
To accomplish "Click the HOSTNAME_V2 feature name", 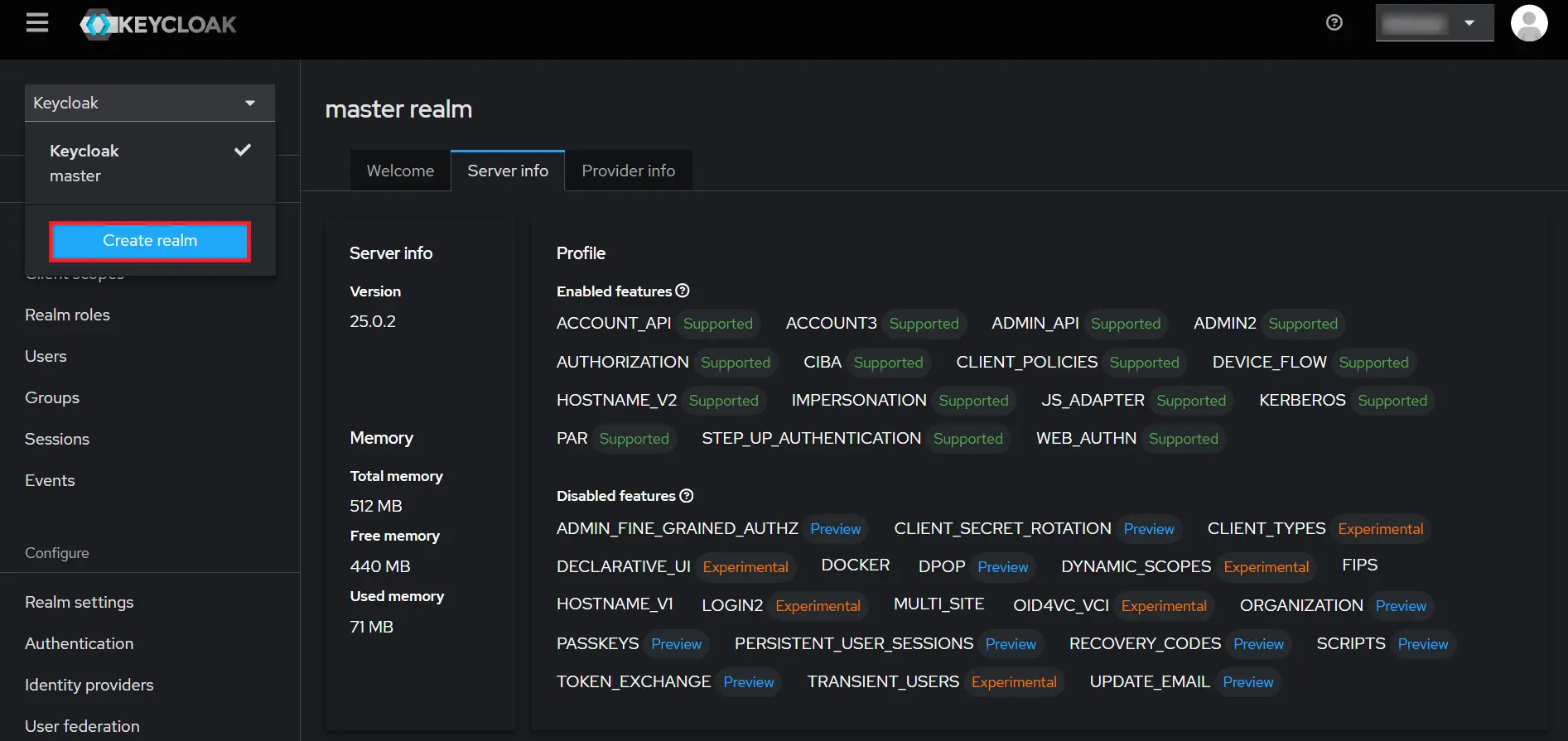I will pos(617,400).
